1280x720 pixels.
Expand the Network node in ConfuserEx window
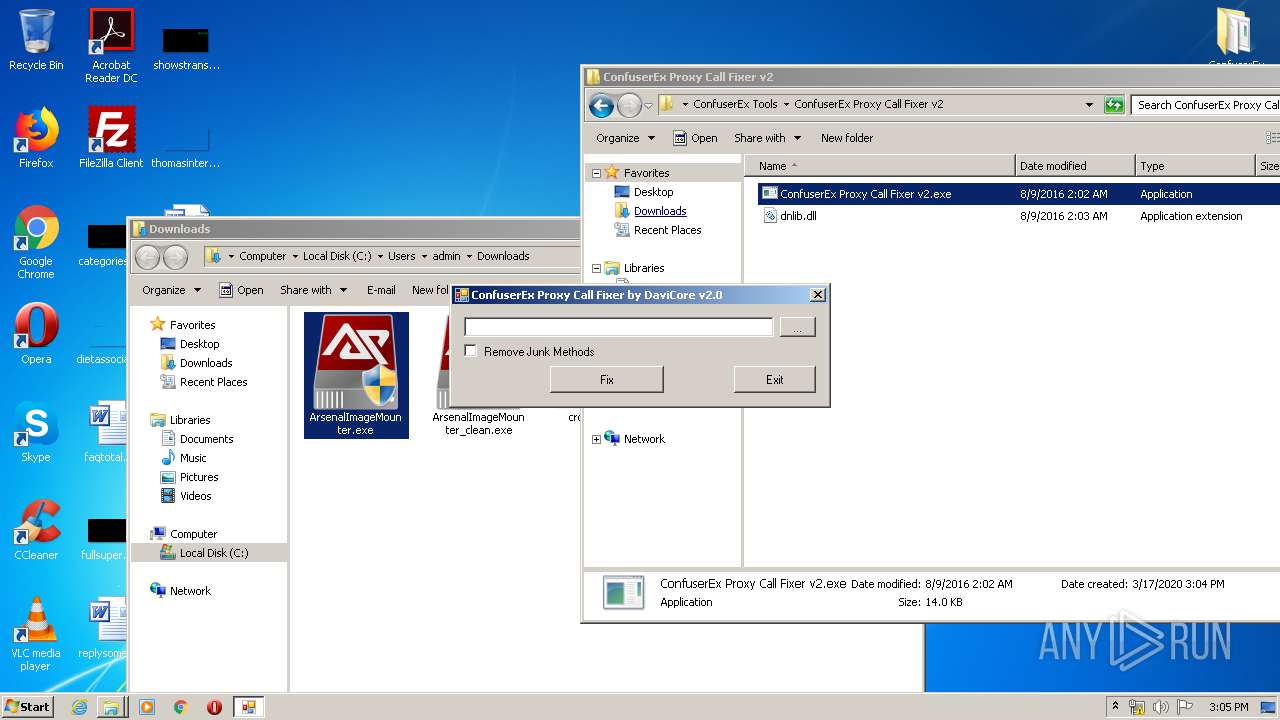click(596, 439)
